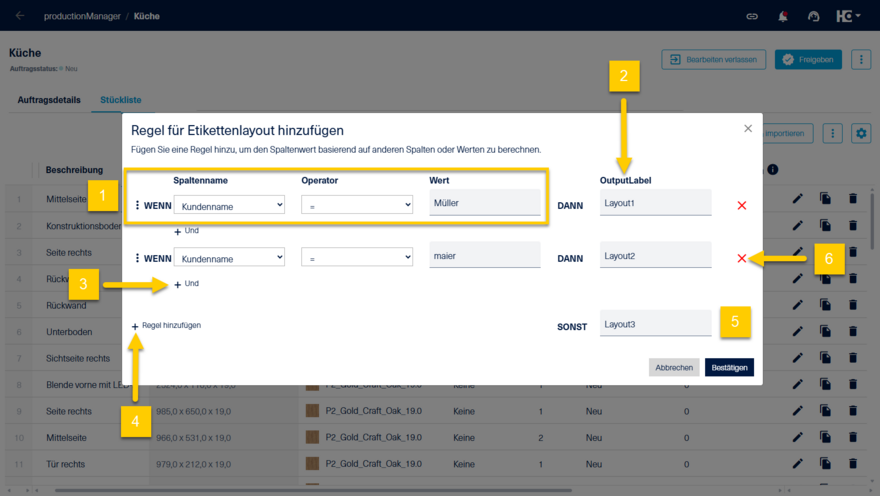The image size is (880, 496).
Task: Close the Etikettenlayout rule dialog
Action: coord(748,128)
